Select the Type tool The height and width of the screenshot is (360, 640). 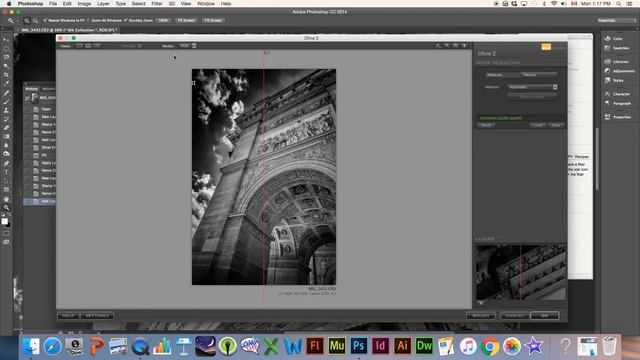click(6, 172)
